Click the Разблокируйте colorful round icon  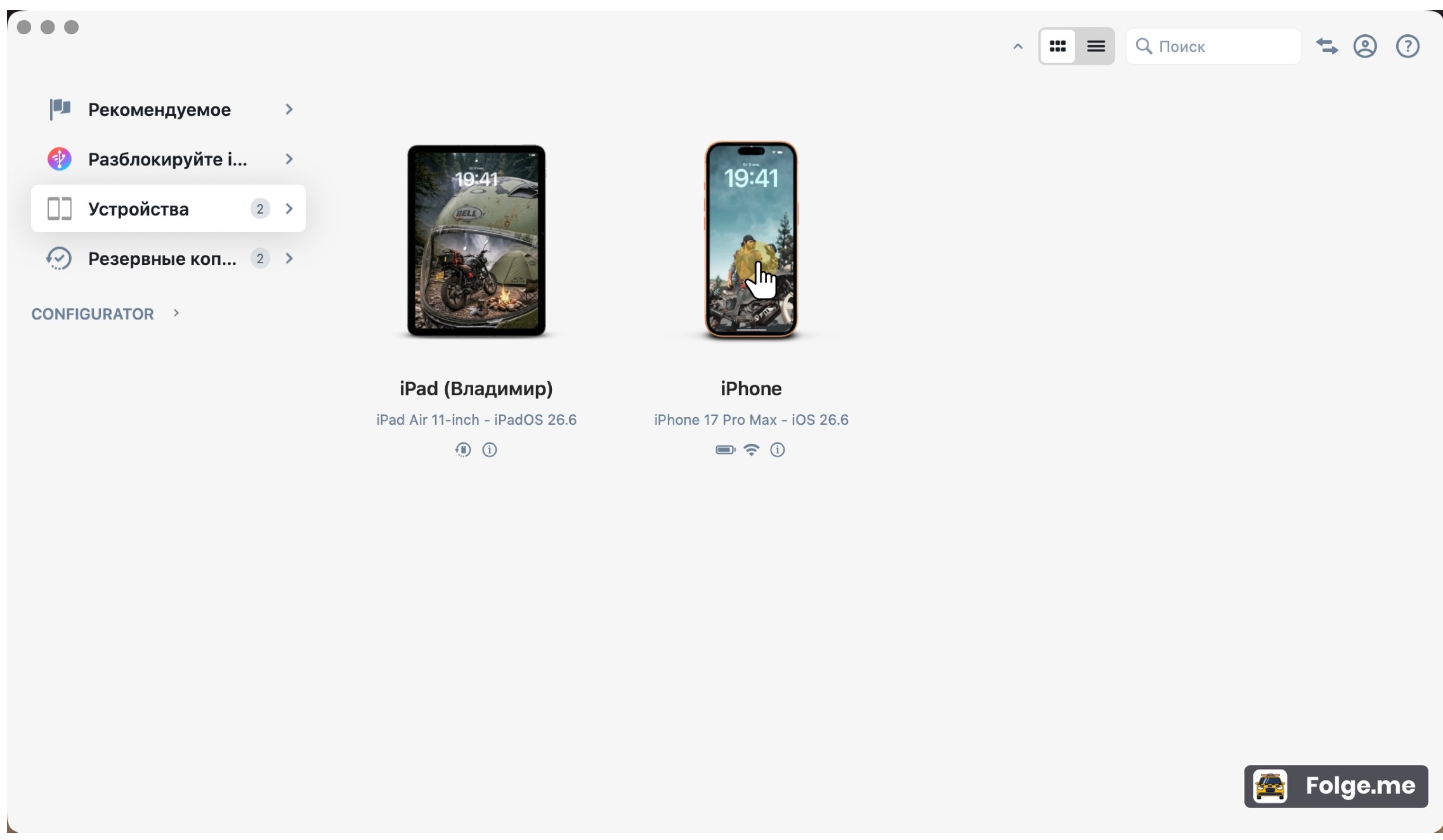pyautogui.click(x=60, y=158)
